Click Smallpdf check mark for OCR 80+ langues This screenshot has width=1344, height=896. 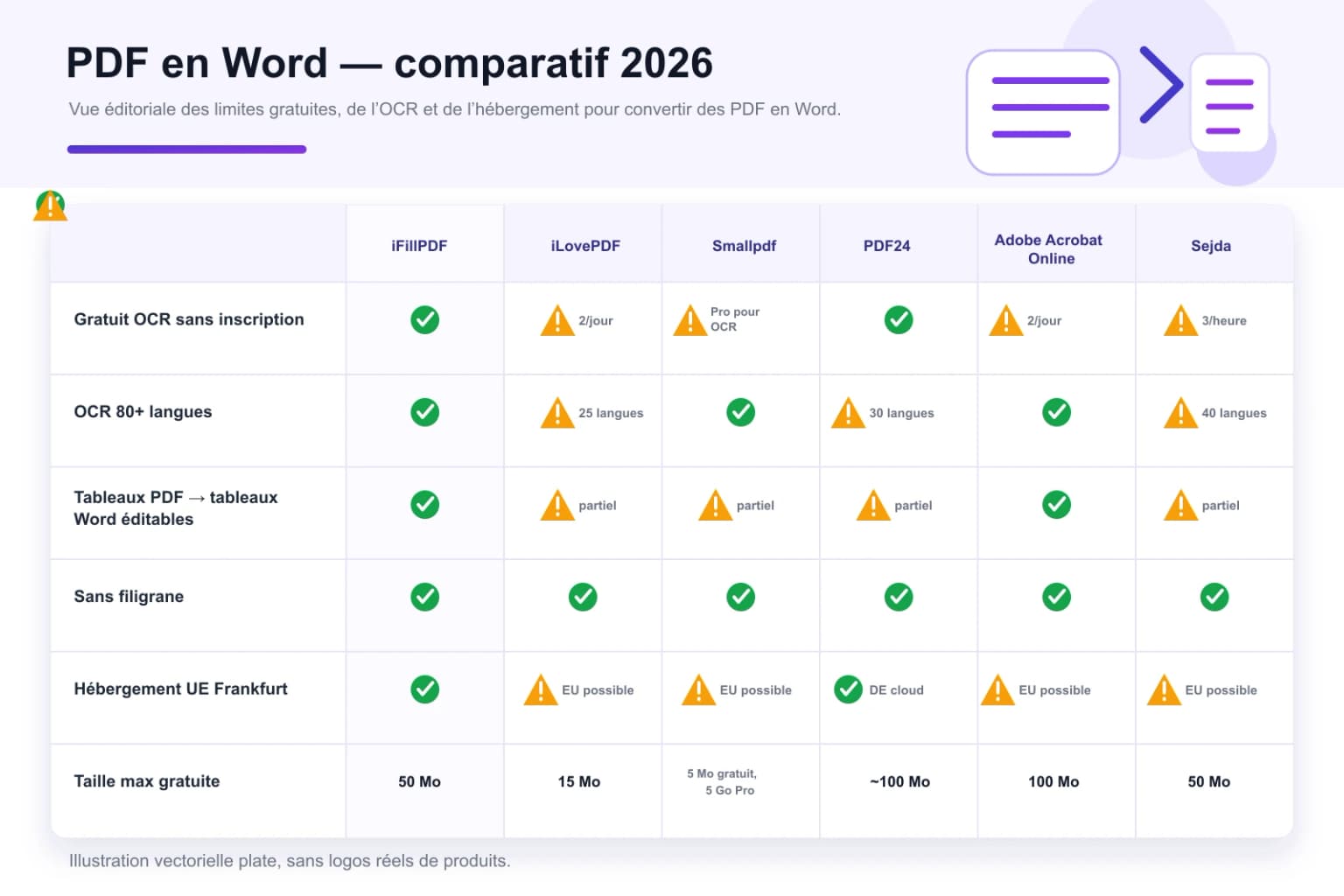pyautogui.click(x=741, y=412)
